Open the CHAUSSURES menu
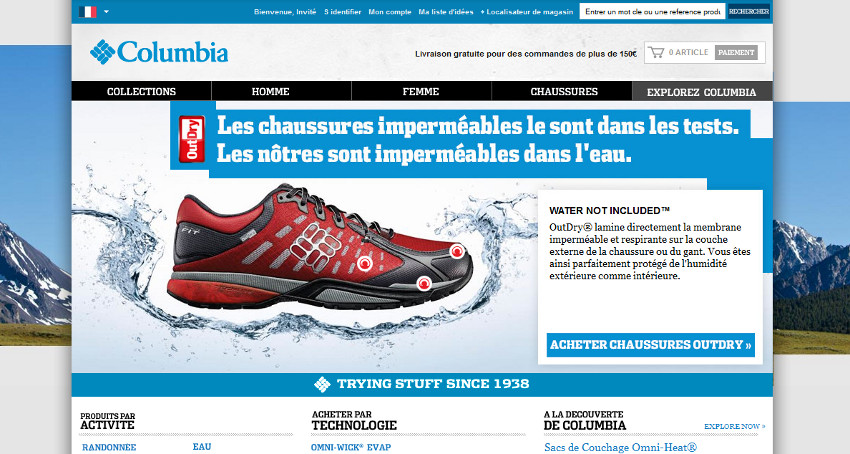The height and width of the screenshot is (454, 850). tap(564, 91)
